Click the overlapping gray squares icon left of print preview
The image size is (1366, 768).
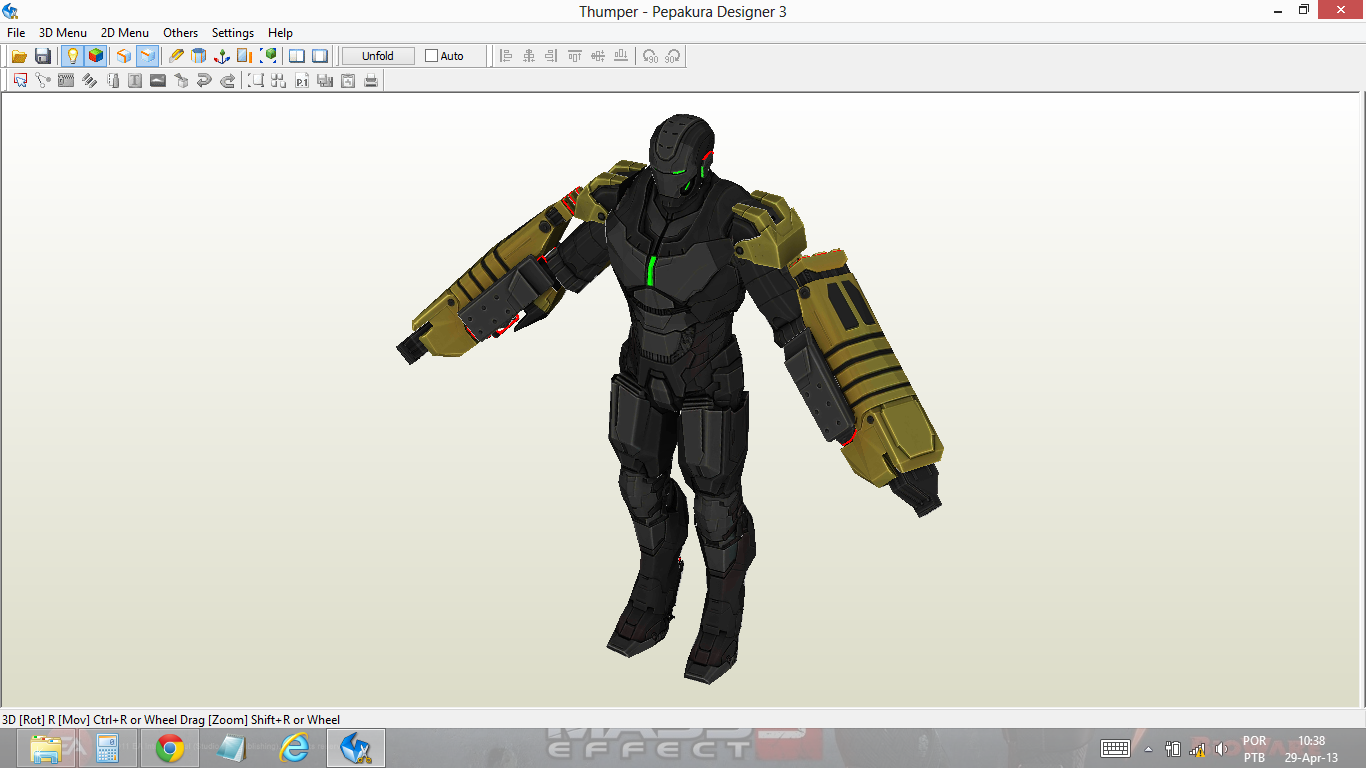[325, 80]
